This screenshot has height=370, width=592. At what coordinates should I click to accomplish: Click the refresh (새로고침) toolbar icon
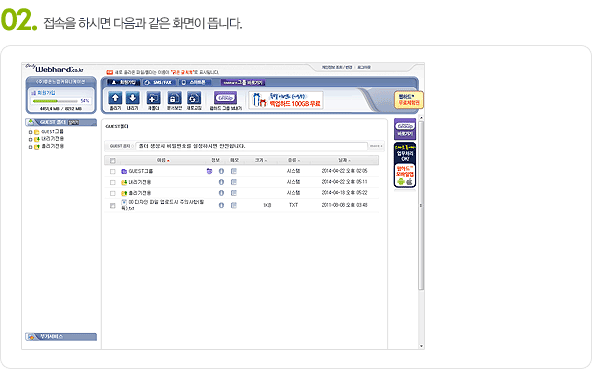194,98
